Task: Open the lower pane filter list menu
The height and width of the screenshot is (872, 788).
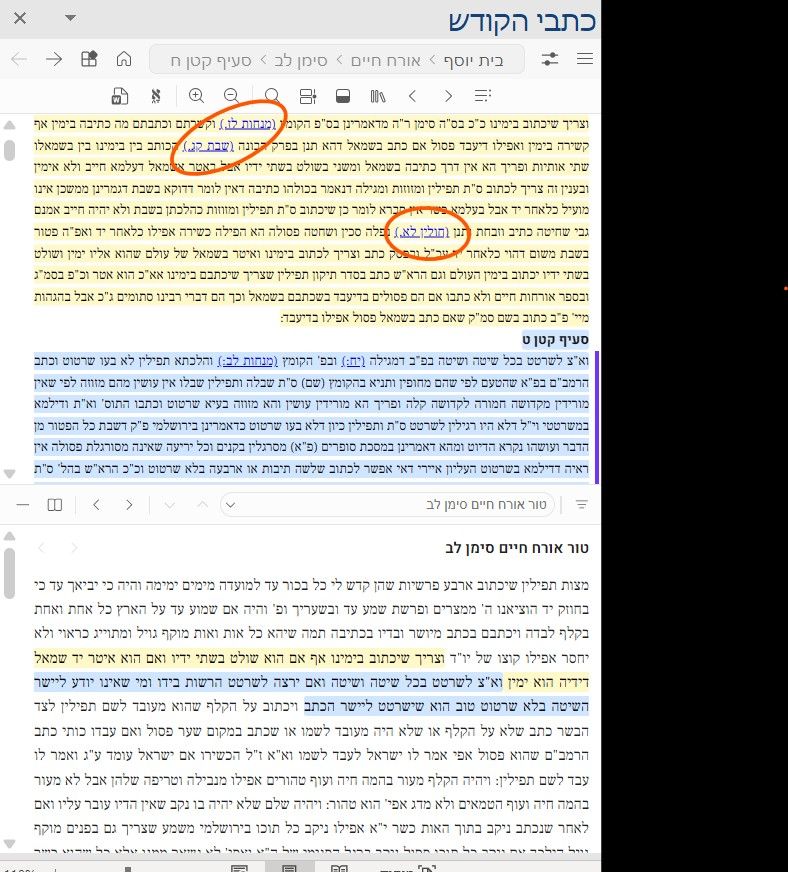Action: (x=582, y=504)
